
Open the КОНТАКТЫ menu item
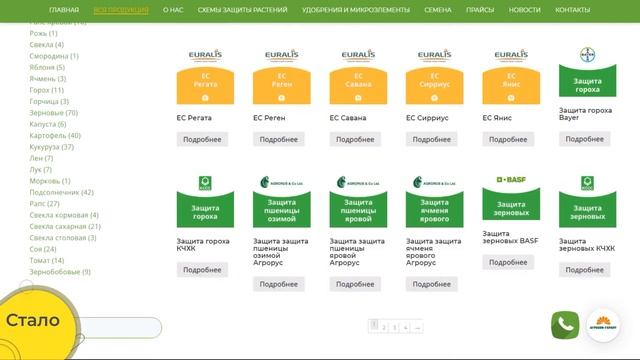coord(572,10)
